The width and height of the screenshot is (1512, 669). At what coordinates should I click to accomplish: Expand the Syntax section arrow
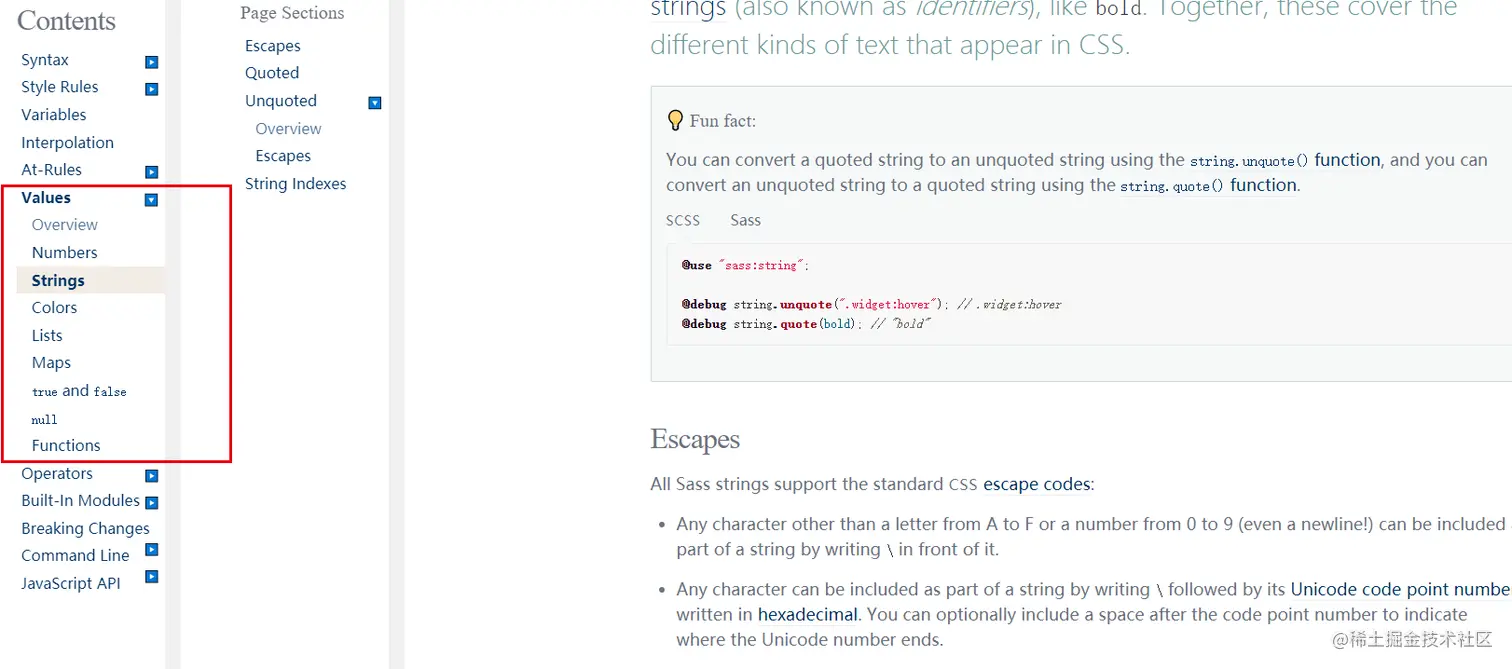151,62
